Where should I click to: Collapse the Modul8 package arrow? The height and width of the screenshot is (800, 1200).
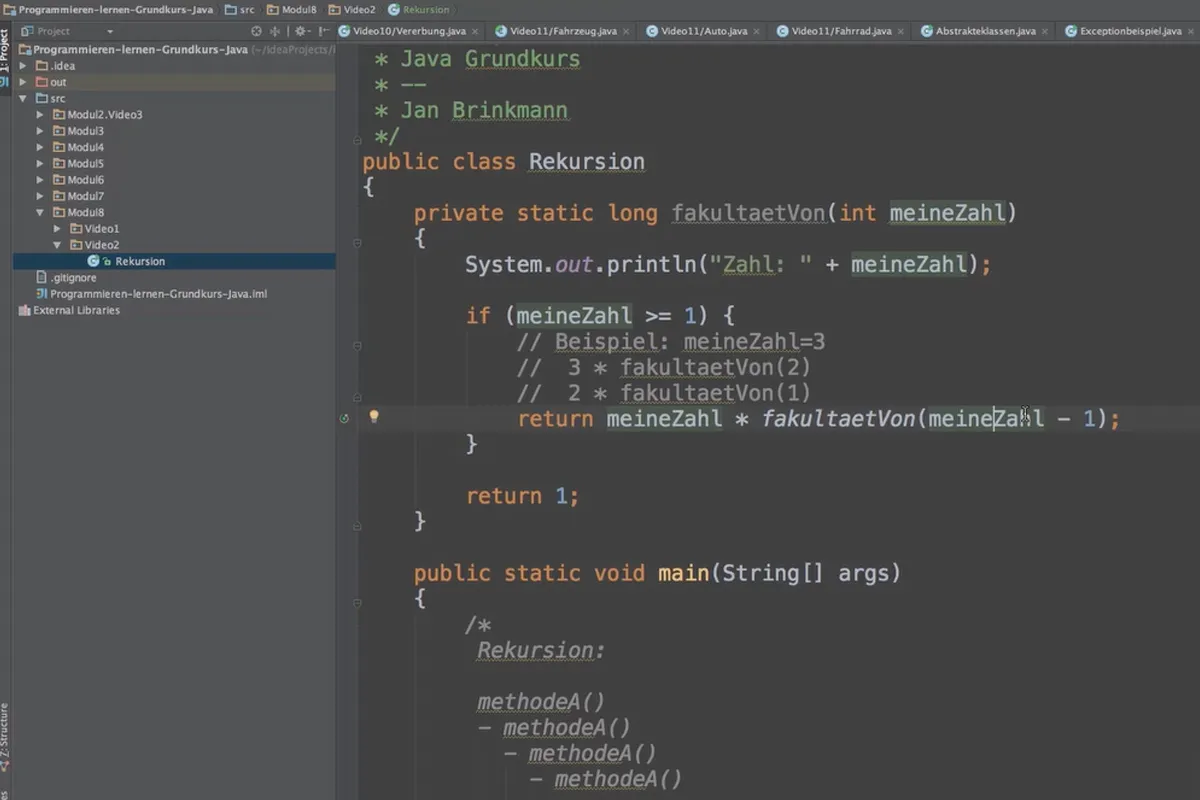pos(41,212)
